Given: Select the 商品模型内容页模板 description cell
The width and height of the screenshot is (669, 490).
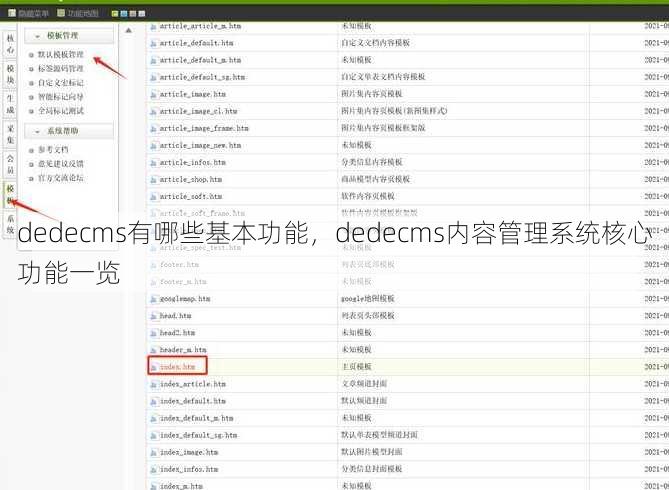Looking at the screenshot, I should click(x=375, y=179).
